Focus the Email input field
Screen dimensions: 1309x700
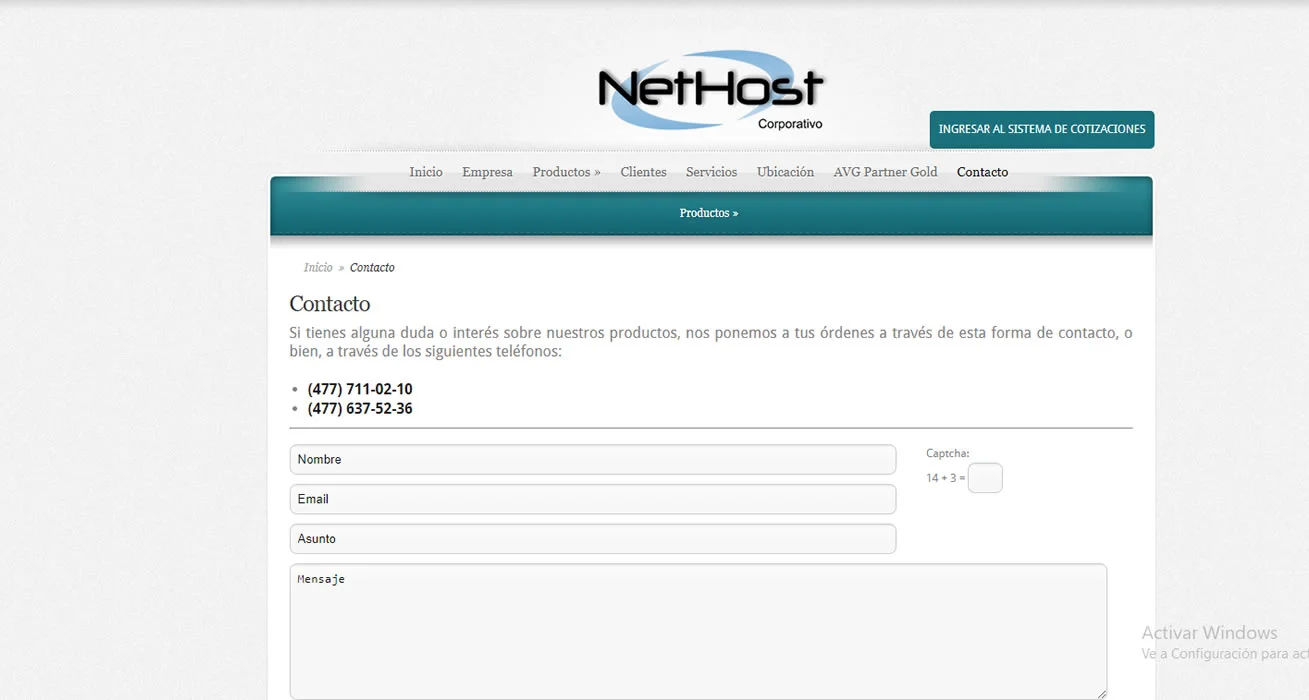coord(593,499)
